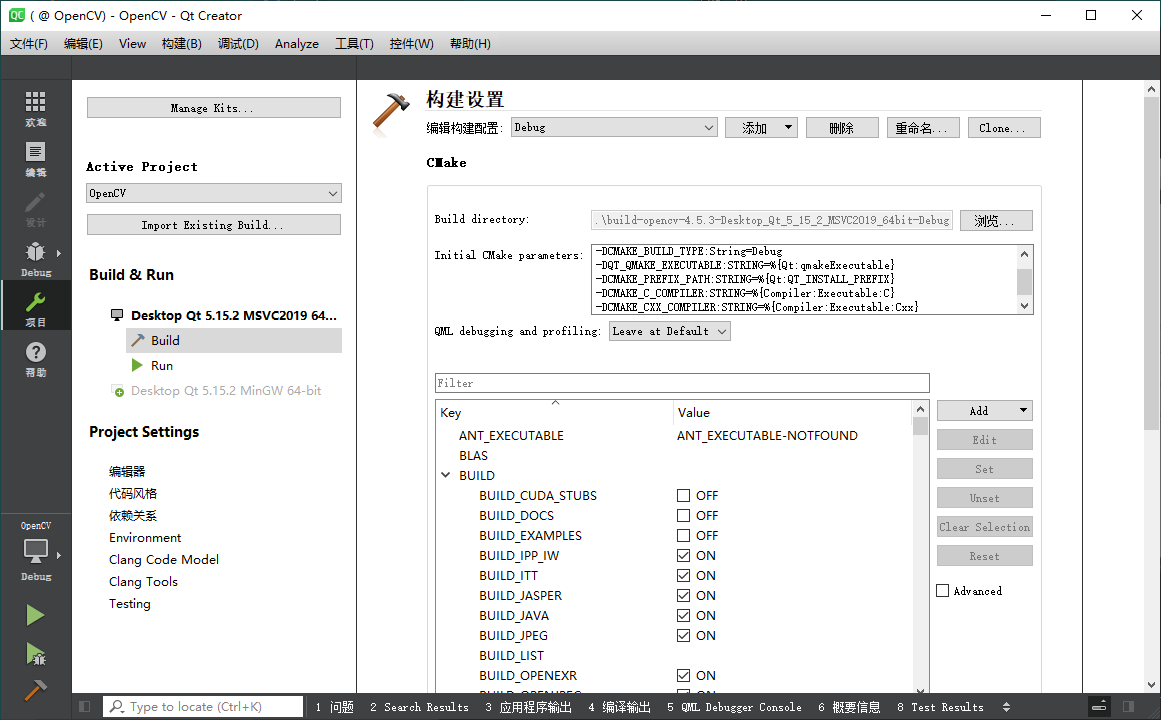The height and width of the screenshot is (720, 1161).
Task: Click the 重命名 rename button
Action: (x=923, y=127)
